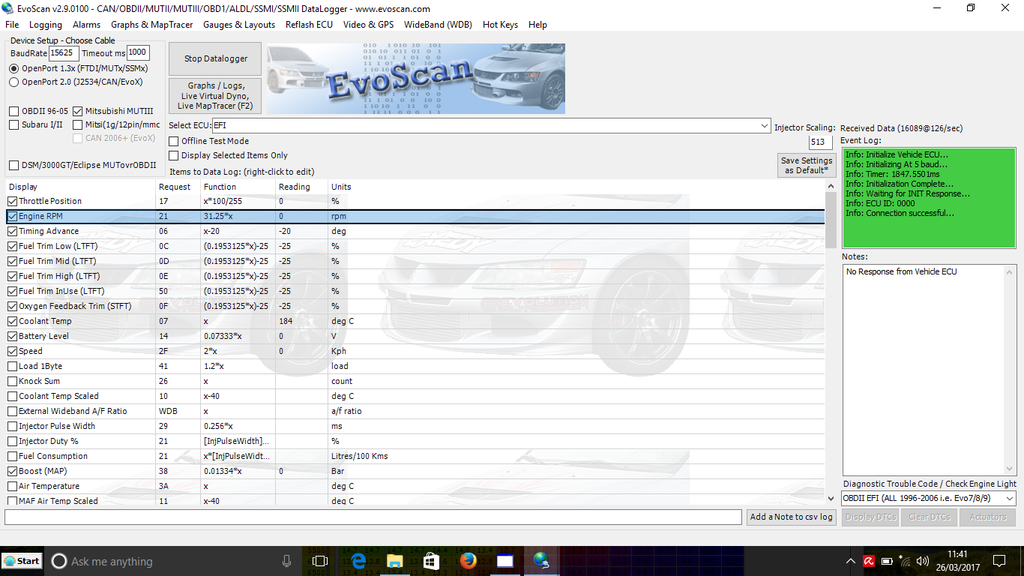Click scroll-down arrow of data items list
The height and width of the screenshot is (576, 1024).
point(831,499)
